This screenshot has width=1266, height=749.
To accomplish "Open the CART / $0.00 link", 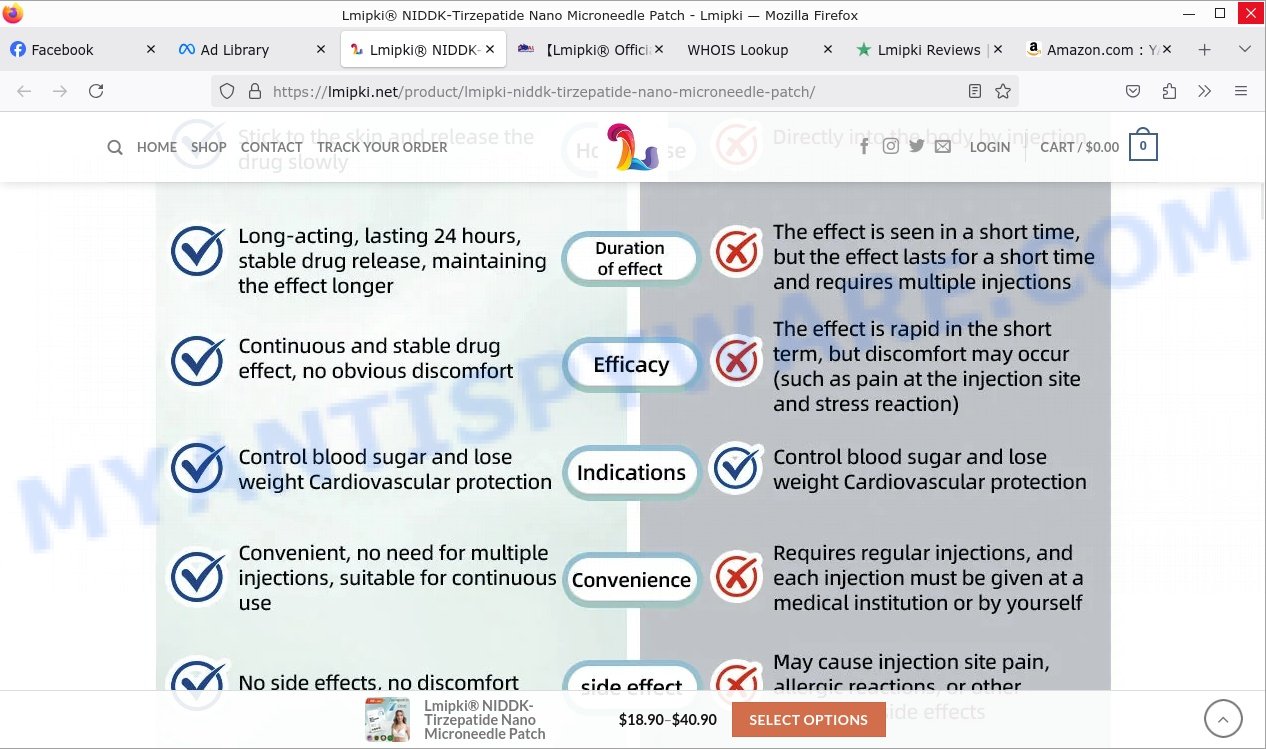I will point(1080,147).
